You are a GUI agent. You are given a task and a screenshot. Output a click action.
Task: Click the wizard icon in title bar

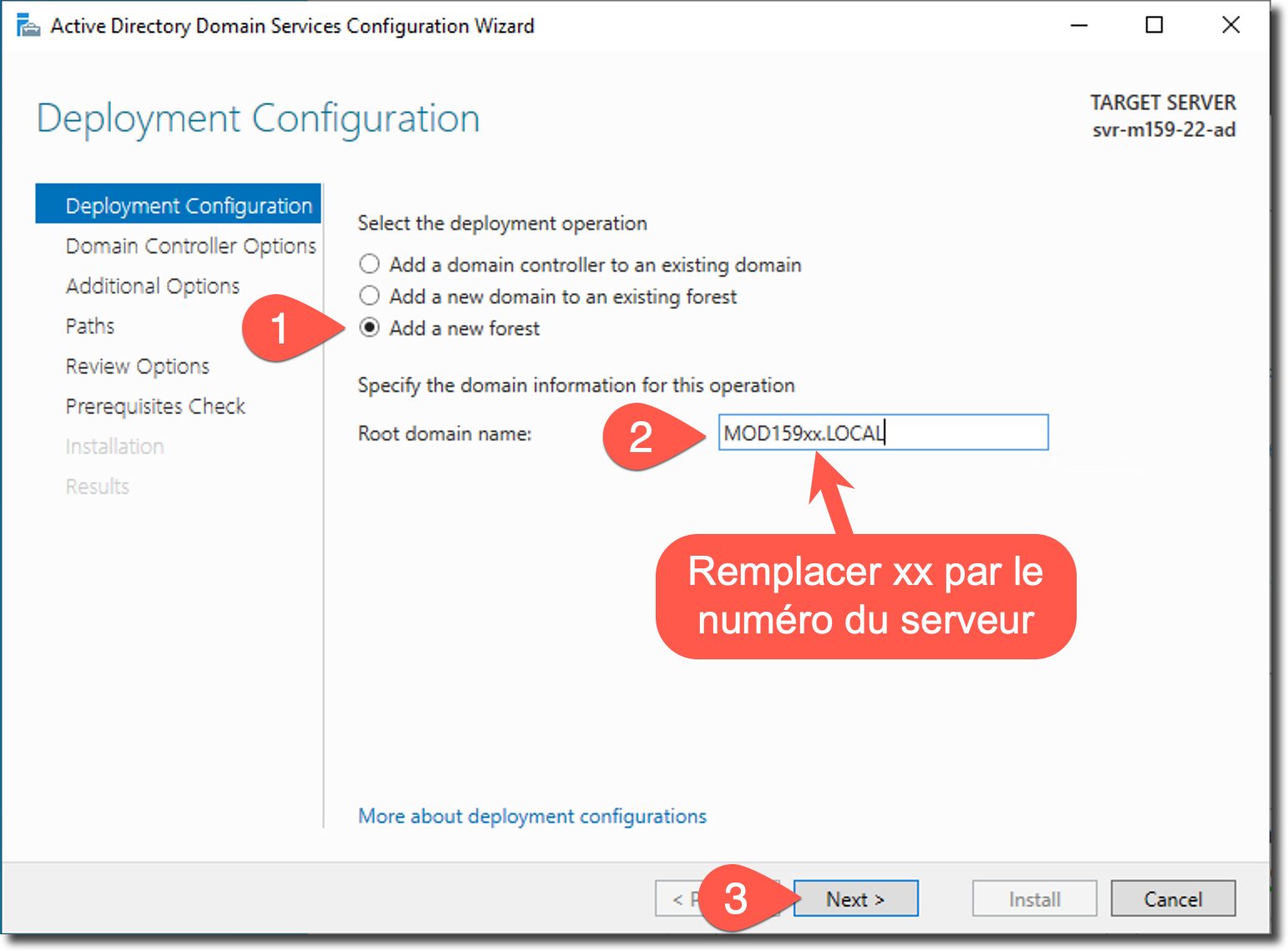pyautogui.click(x=28, y=26)
